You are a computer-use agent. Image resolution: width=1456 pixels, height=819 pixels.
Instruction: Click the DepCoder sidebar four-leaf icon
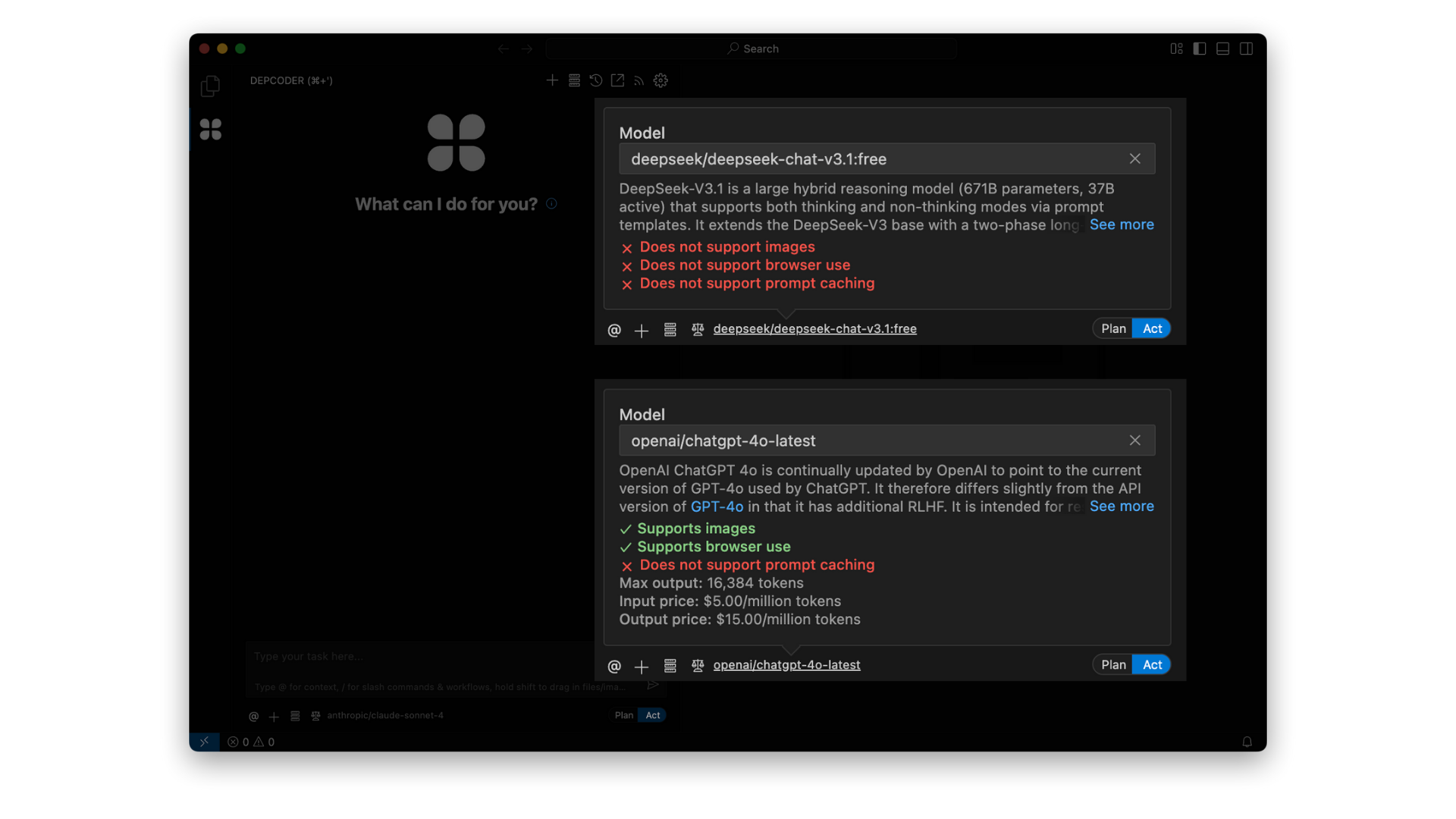(x=210, y=130)
